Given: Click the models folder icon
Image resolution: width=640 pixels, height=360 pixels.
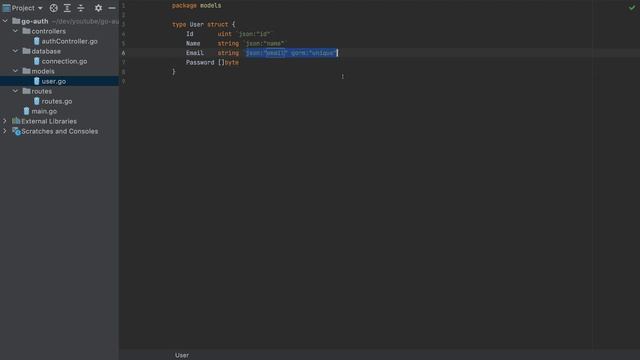Looking at the screenshot, I should click(26, 71).
